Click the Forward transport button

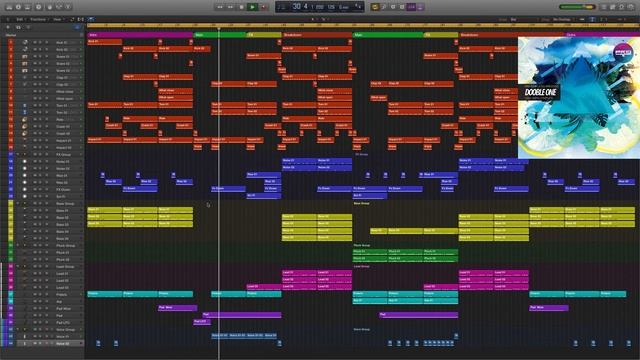[x=231, y=7]
